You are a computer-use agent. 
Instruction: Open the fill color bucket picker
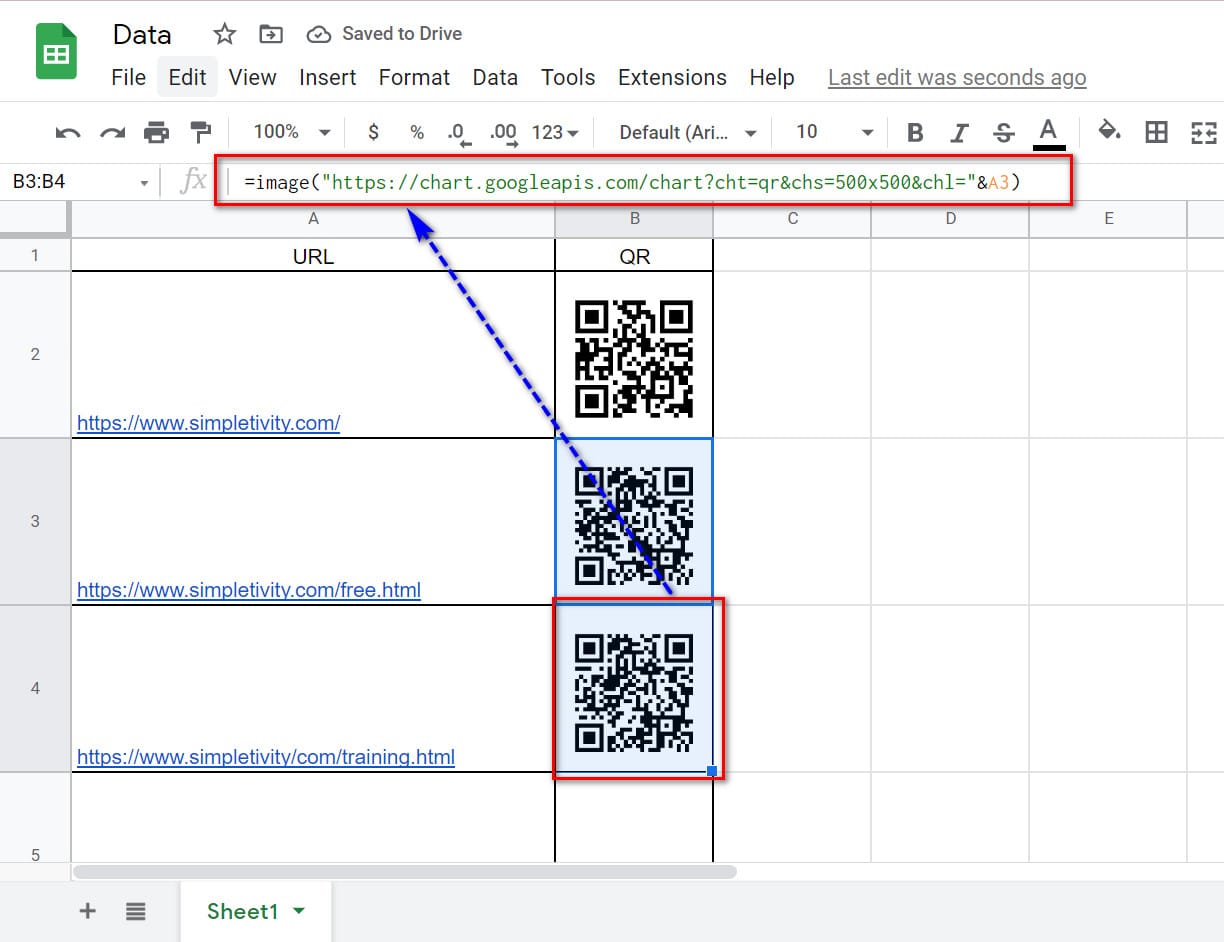tap(1109, 131)
